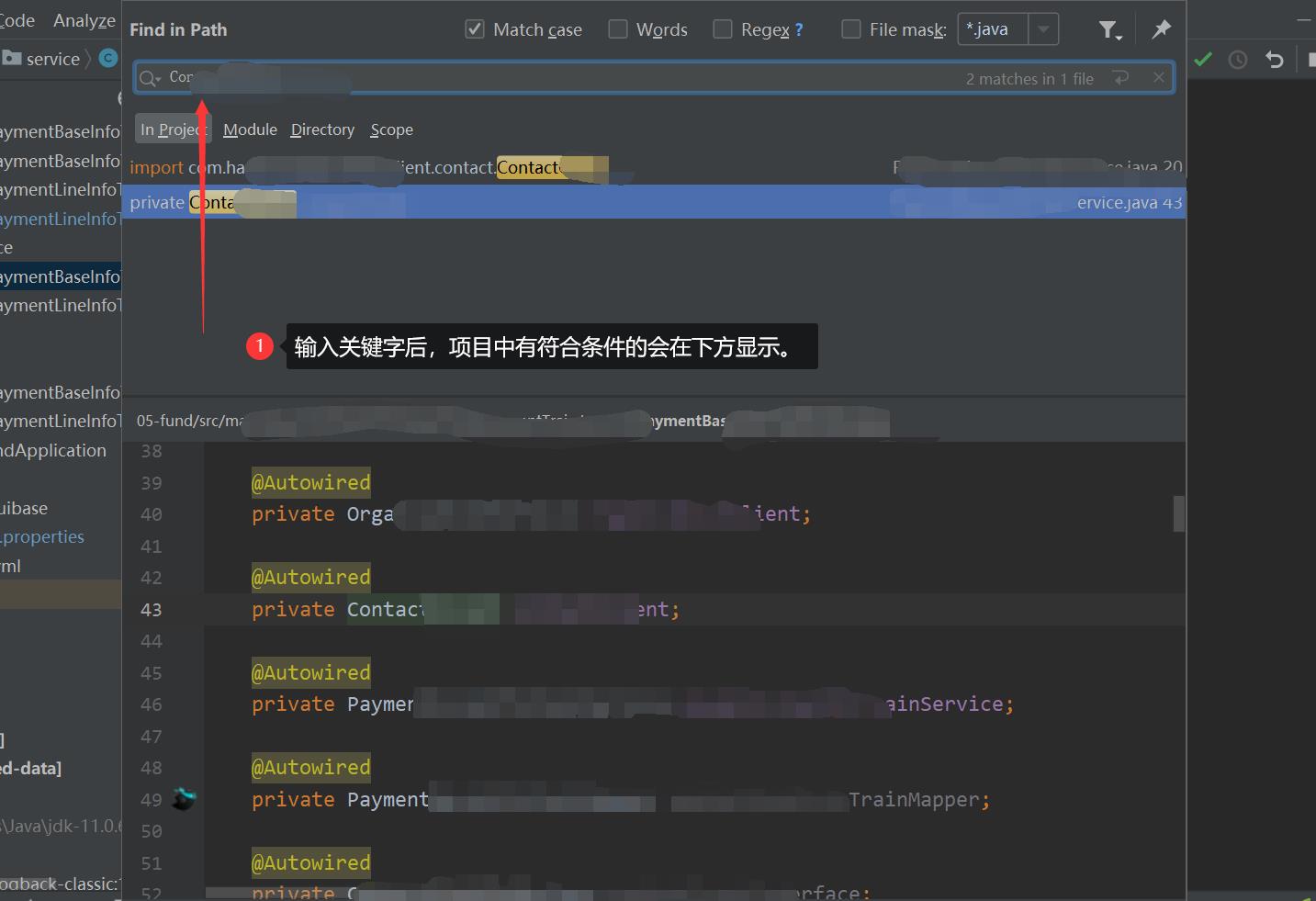
Task: Click the *.java file mask field
Action: click(x=994, y=29)
